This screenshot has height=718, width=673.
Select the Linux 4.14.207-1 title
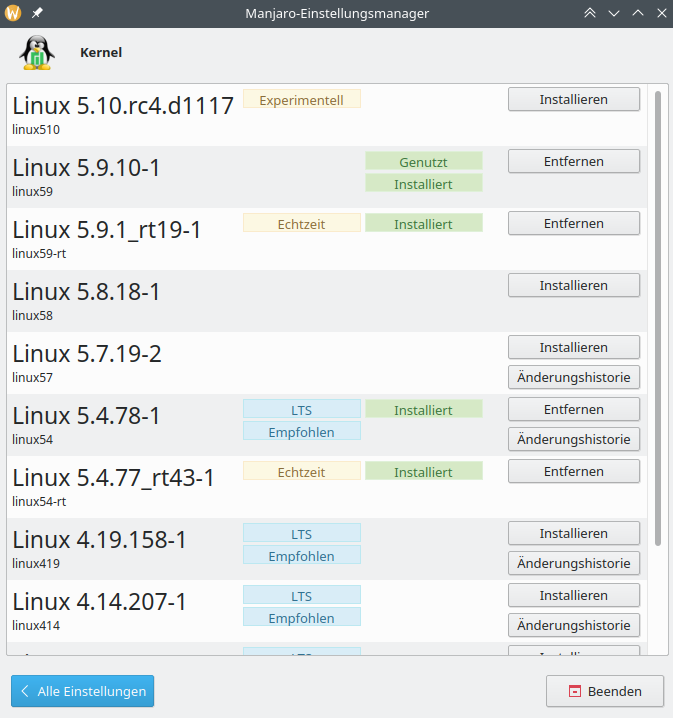(99, 601)
